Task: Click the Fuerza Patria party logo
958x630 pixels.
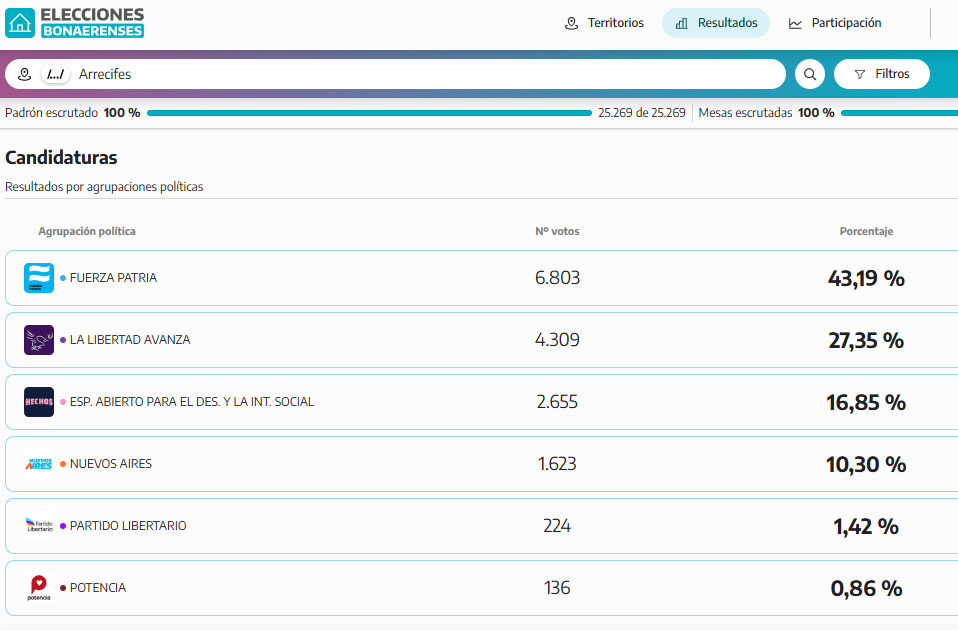Action: click(39, 278)
